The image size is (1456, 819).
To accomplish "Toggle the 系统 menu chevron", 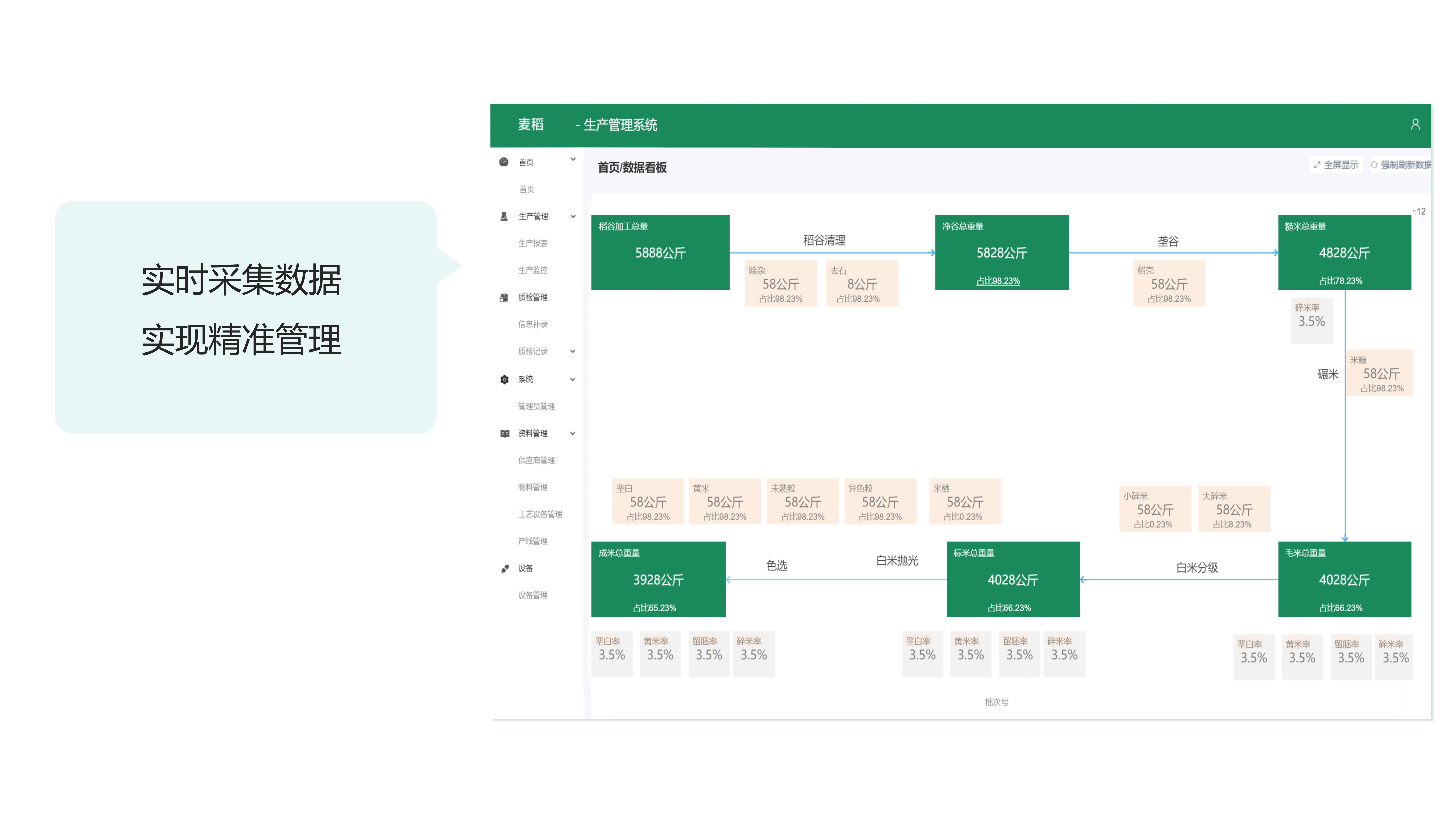I will [x=573, y=379].
